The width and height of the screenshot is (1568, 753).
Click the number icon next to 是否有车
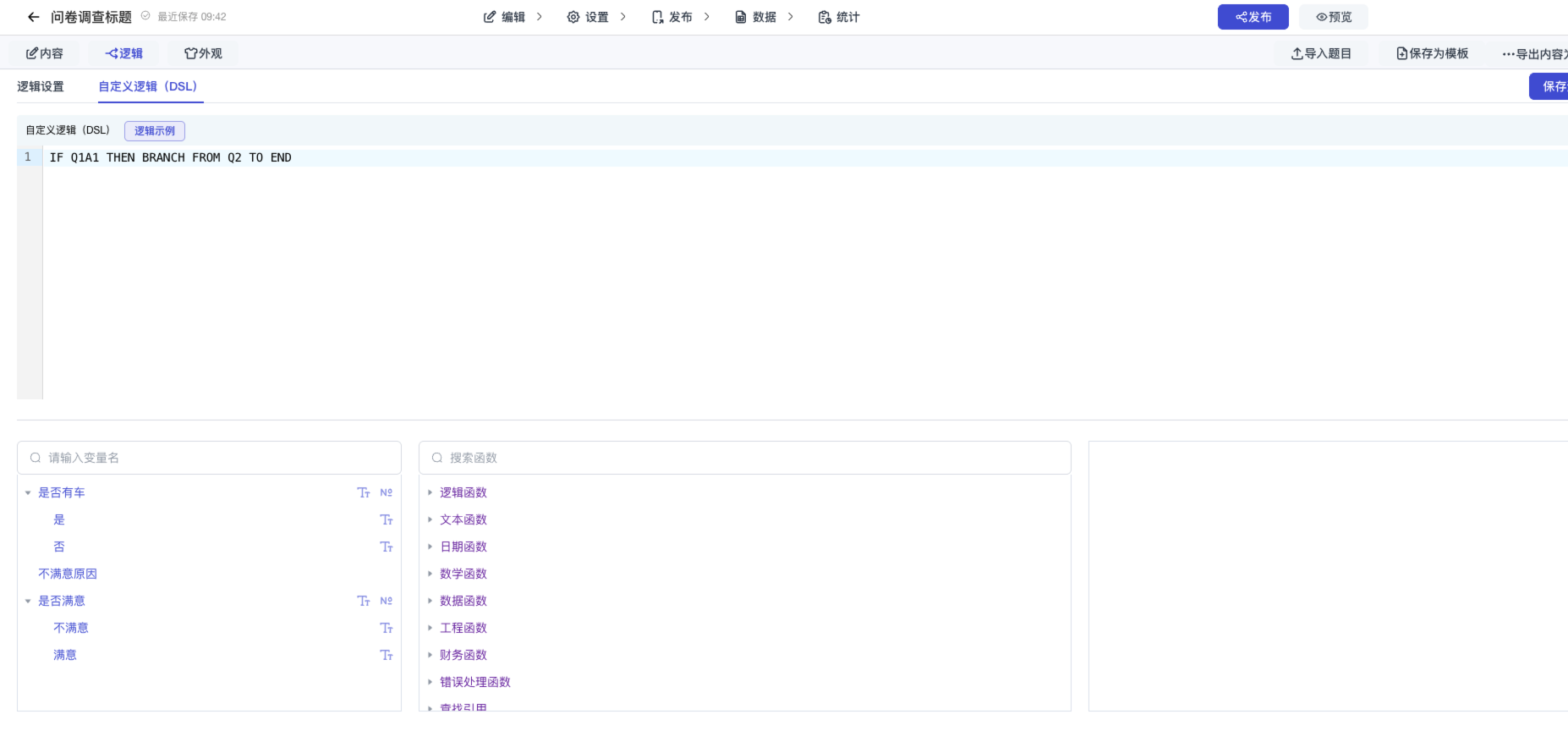(x=387, y=492)
